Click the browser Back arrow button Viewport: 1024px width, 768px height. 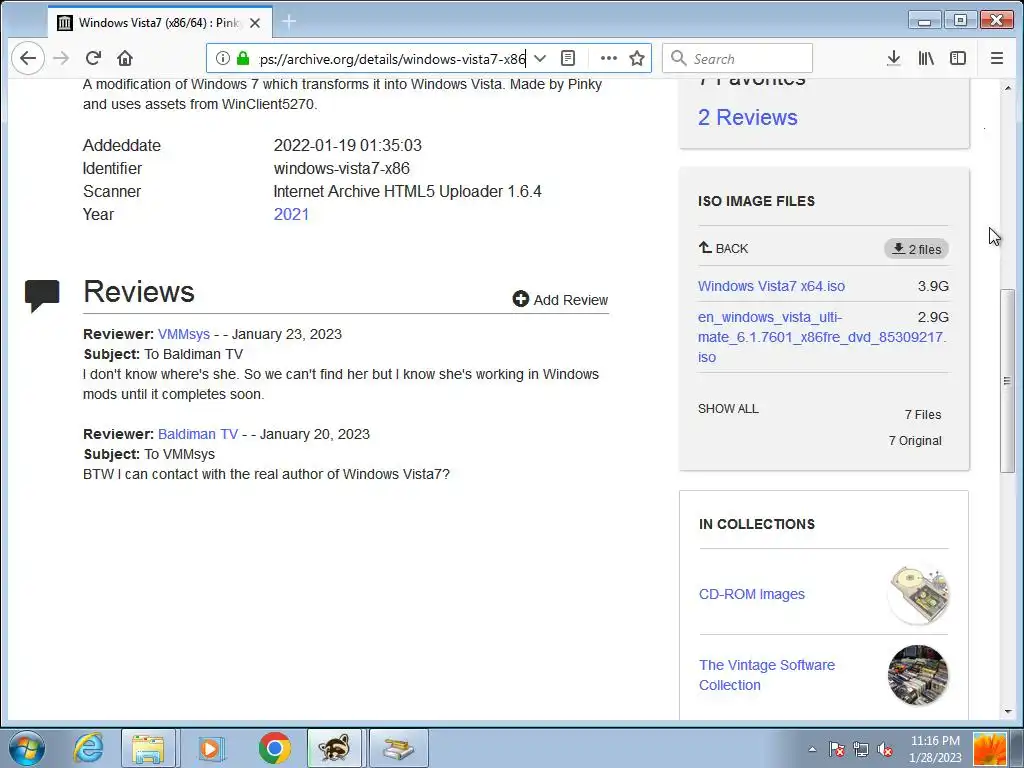point(27,59)
